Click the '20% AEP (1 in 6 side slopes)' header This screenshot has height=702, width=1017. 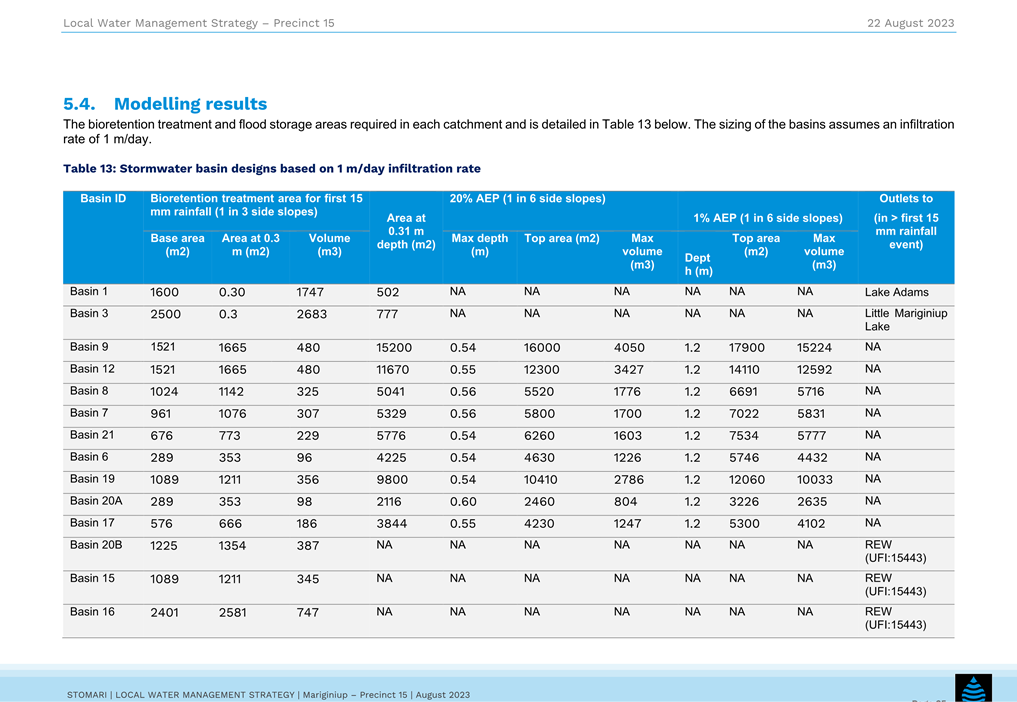[527, 199]
